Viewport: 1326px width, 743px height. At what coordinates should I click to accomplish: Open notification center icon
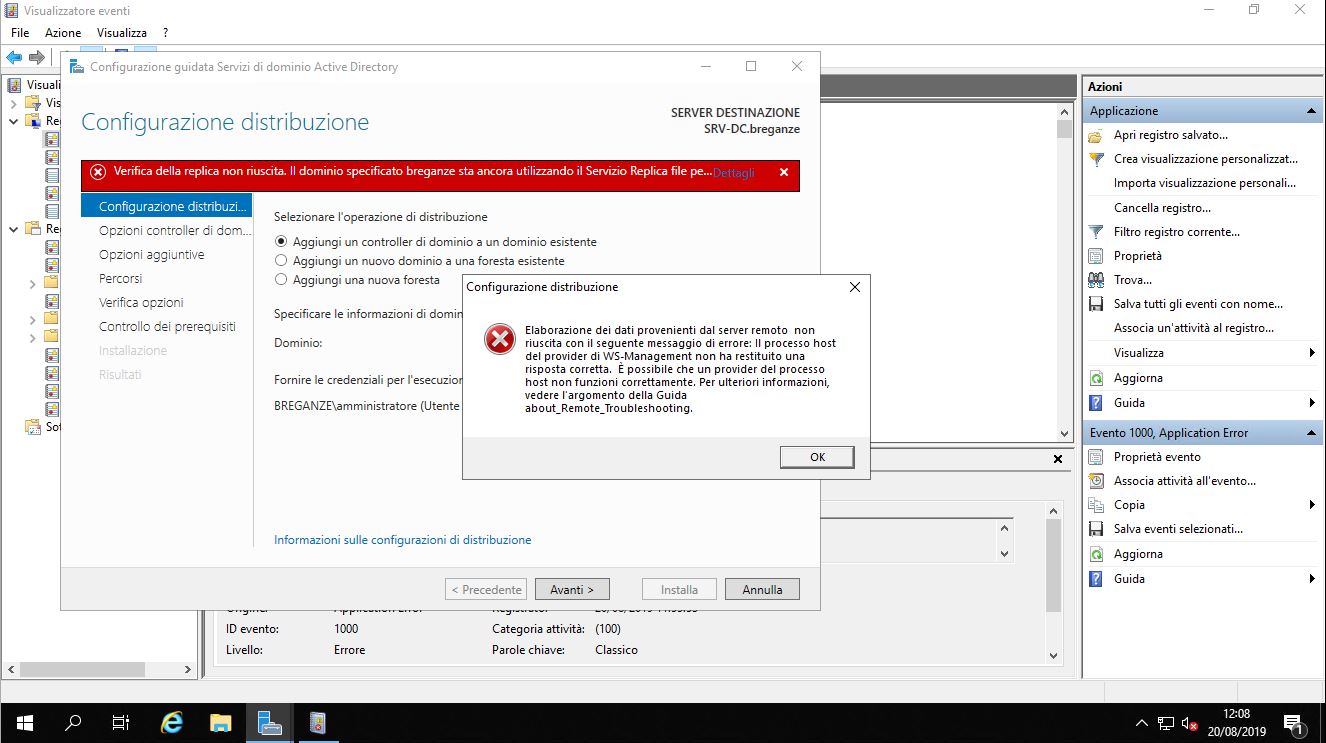pos(1293,723)
